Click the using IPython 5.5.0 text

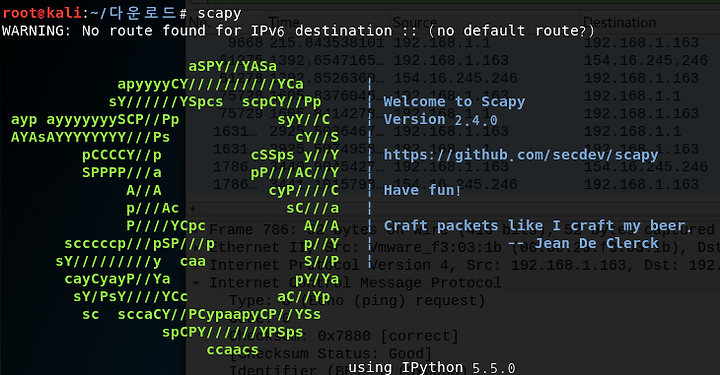tap(432, 368)
